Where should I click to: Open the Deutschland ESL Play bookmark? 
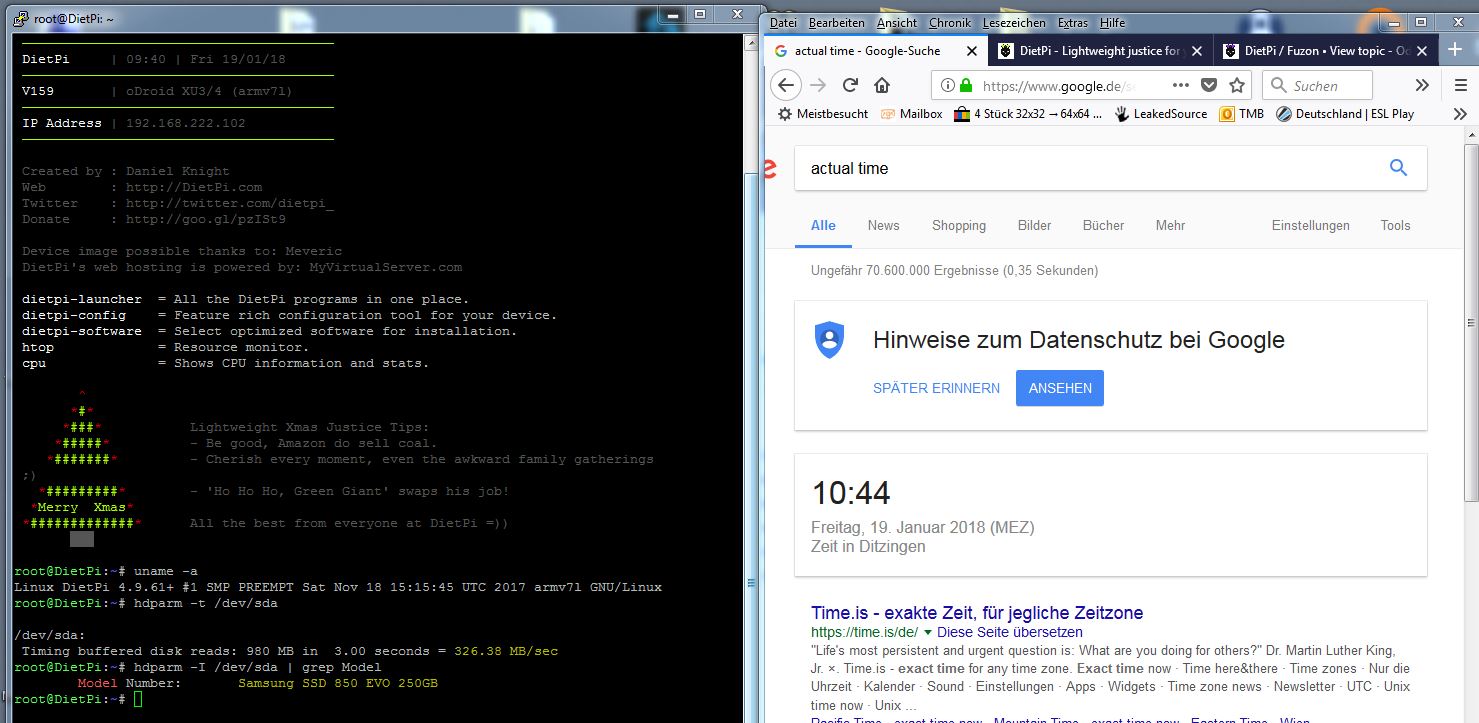point(1344,114)
